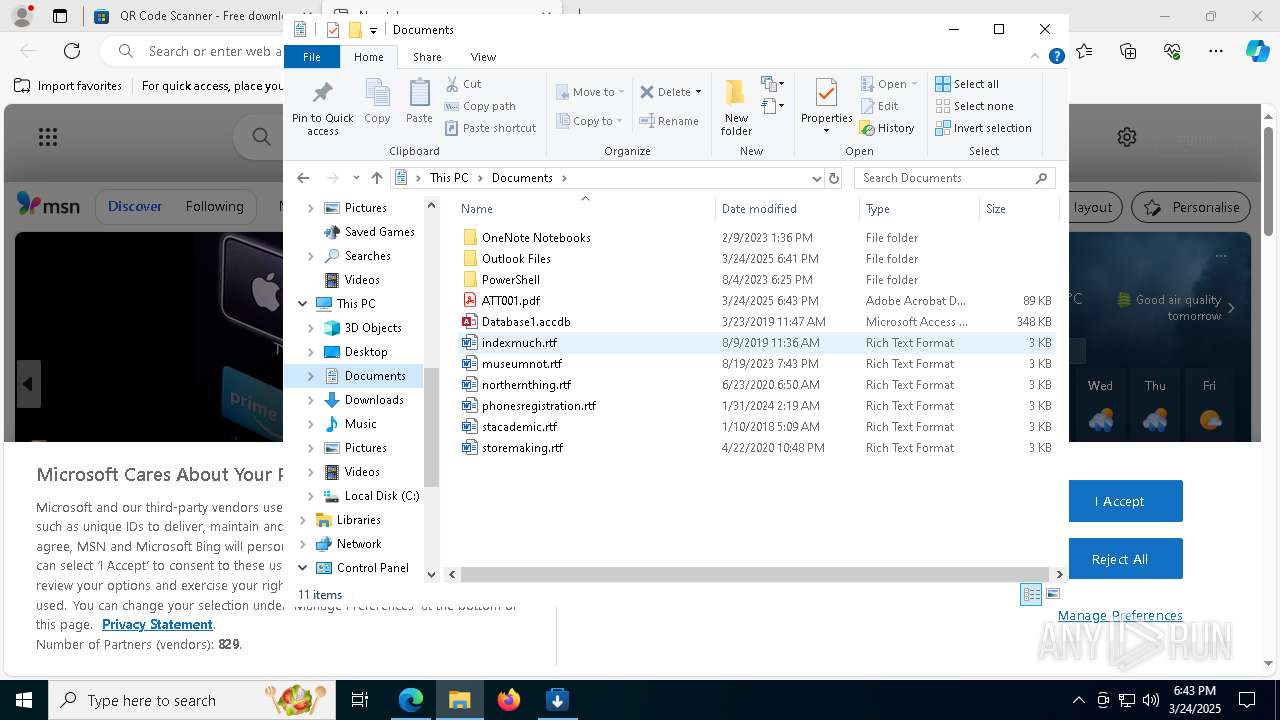Click the Paste ribbon icon
The height and width of the screenshot is (720, 1280).
pos(419,102)
